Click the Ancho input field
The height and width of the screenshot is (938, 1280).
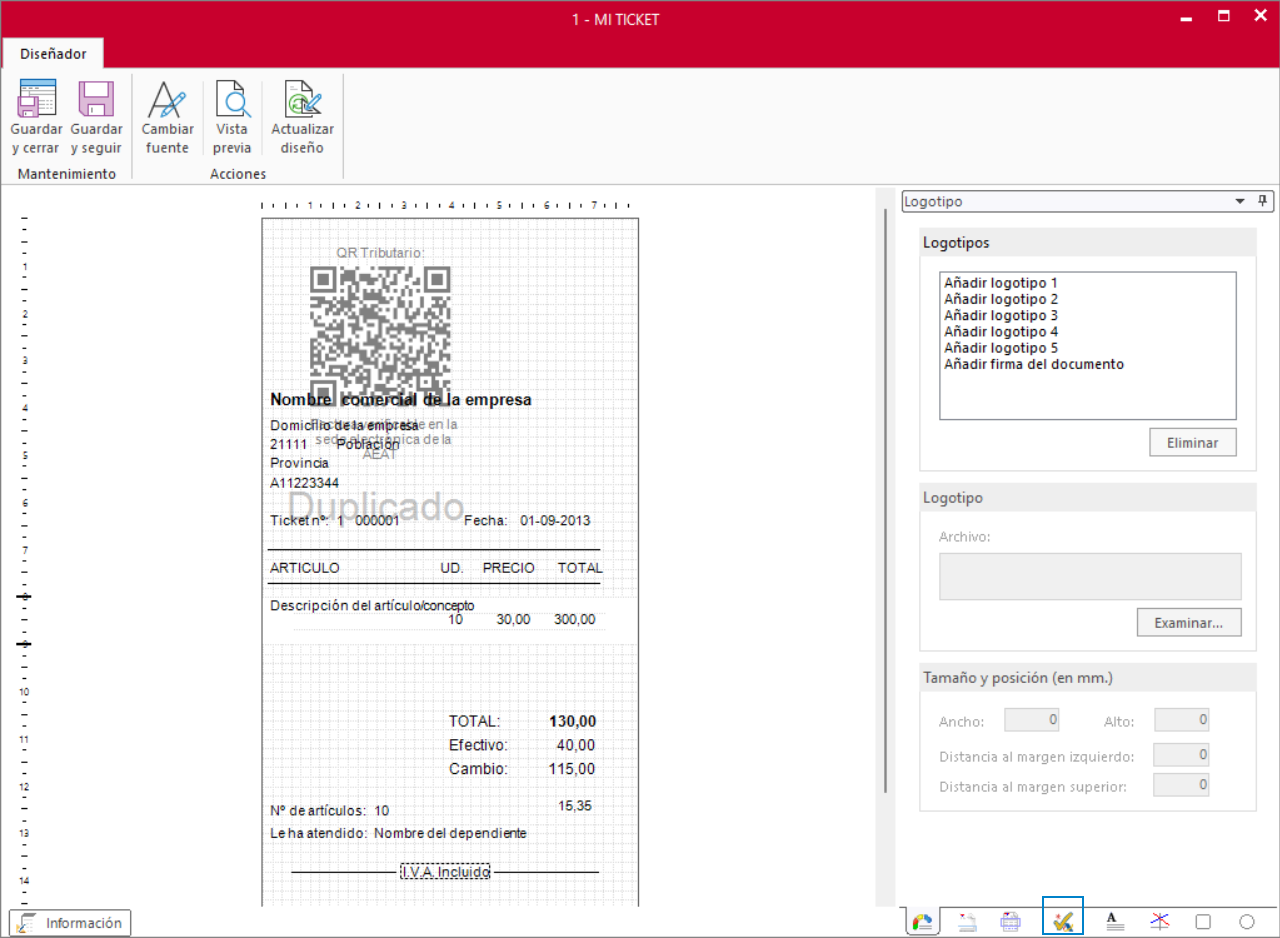[1031, 720]
